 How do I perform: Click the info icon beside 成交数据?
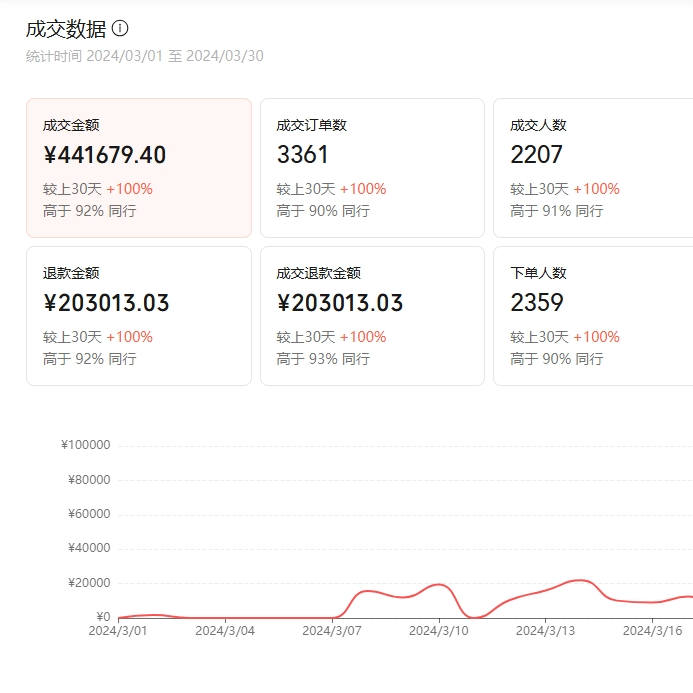[120, 29]
